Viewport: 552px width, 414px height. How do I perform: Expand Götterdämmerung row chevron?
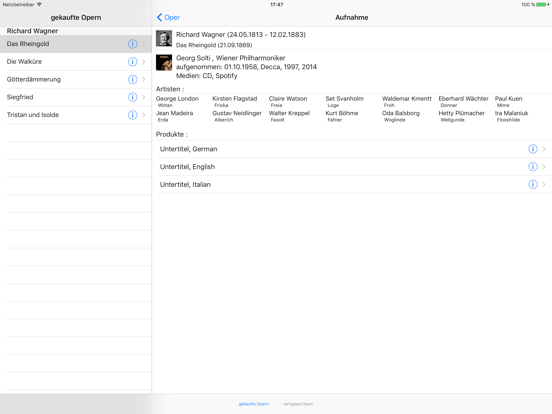pos(144,80)
